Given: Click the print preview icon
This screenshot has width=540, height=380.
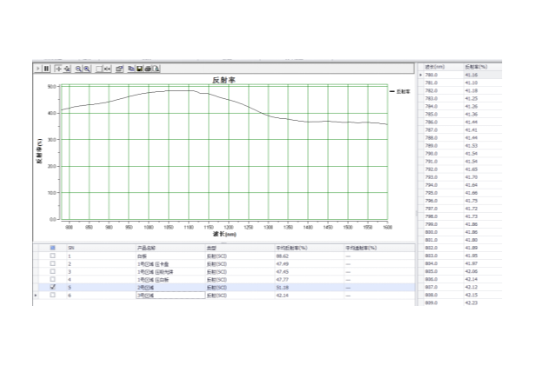Looking at the screenshot, I should pos(156,69).
